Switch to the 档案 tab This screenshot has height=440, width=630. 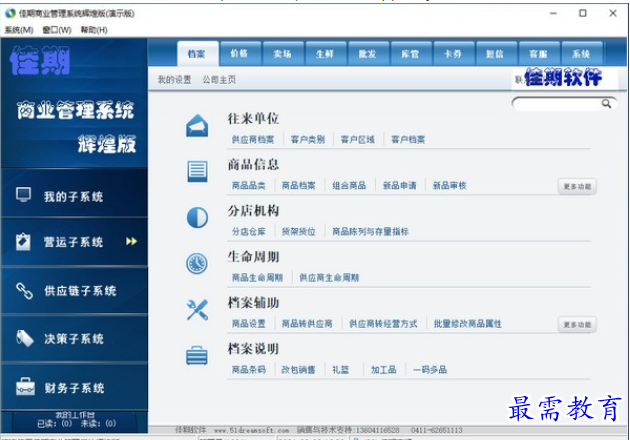coord(197,54)
